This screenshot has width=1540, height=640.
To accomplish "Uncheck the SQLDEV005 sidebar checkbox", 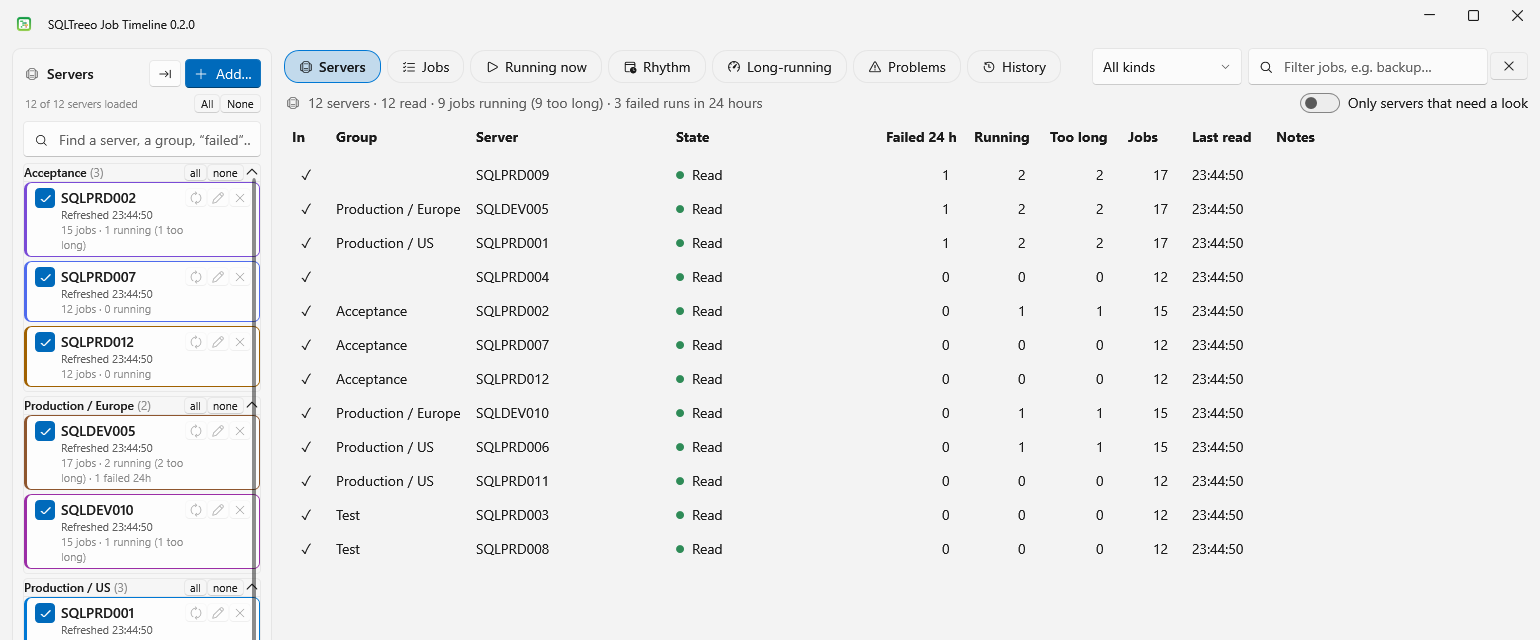I will 45,431.
